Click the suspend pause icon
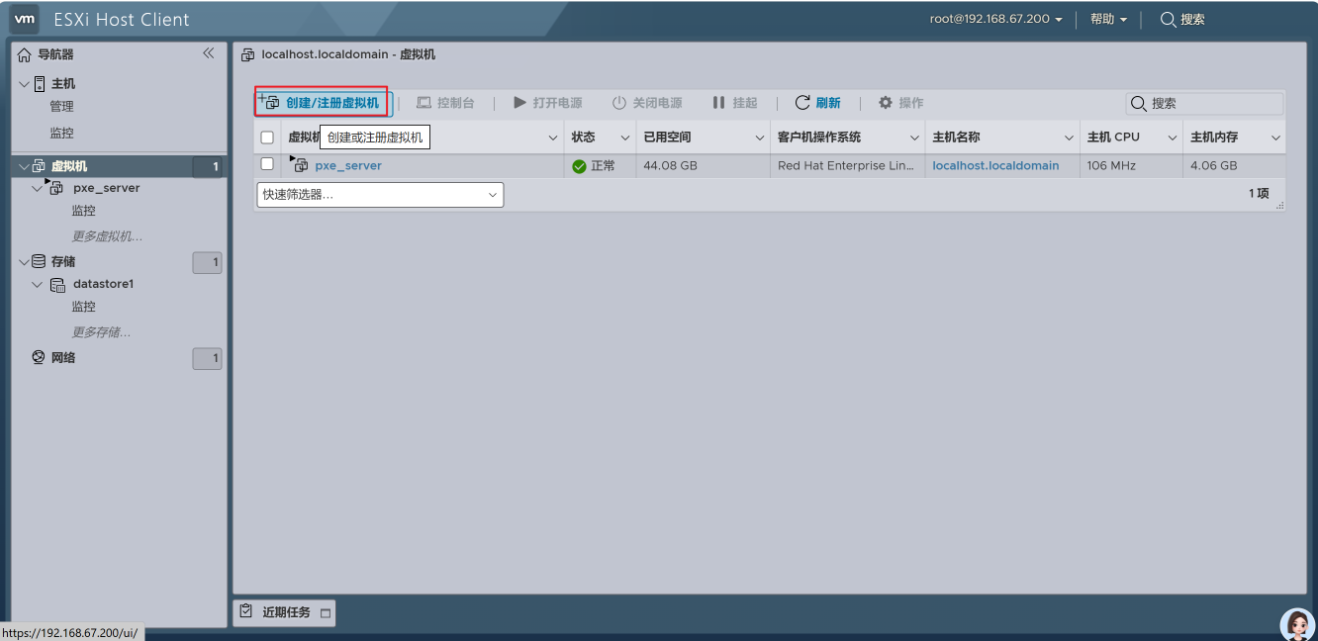The height and width of the screenshot is (641, 1318). tap(718, 103)
